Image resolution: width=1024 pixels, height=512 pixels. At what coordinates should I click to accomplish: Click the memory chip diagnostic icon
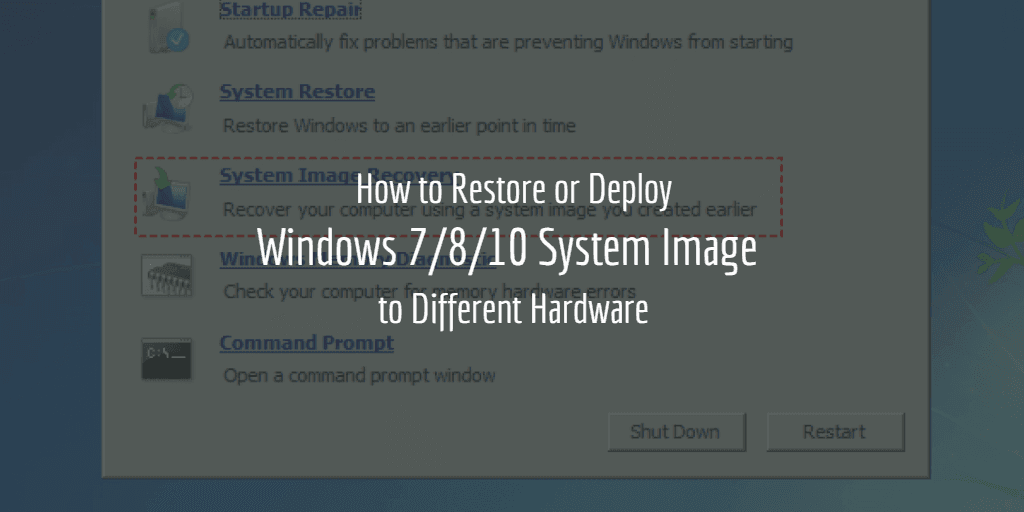pyautogui.click(x=167, y=275)
